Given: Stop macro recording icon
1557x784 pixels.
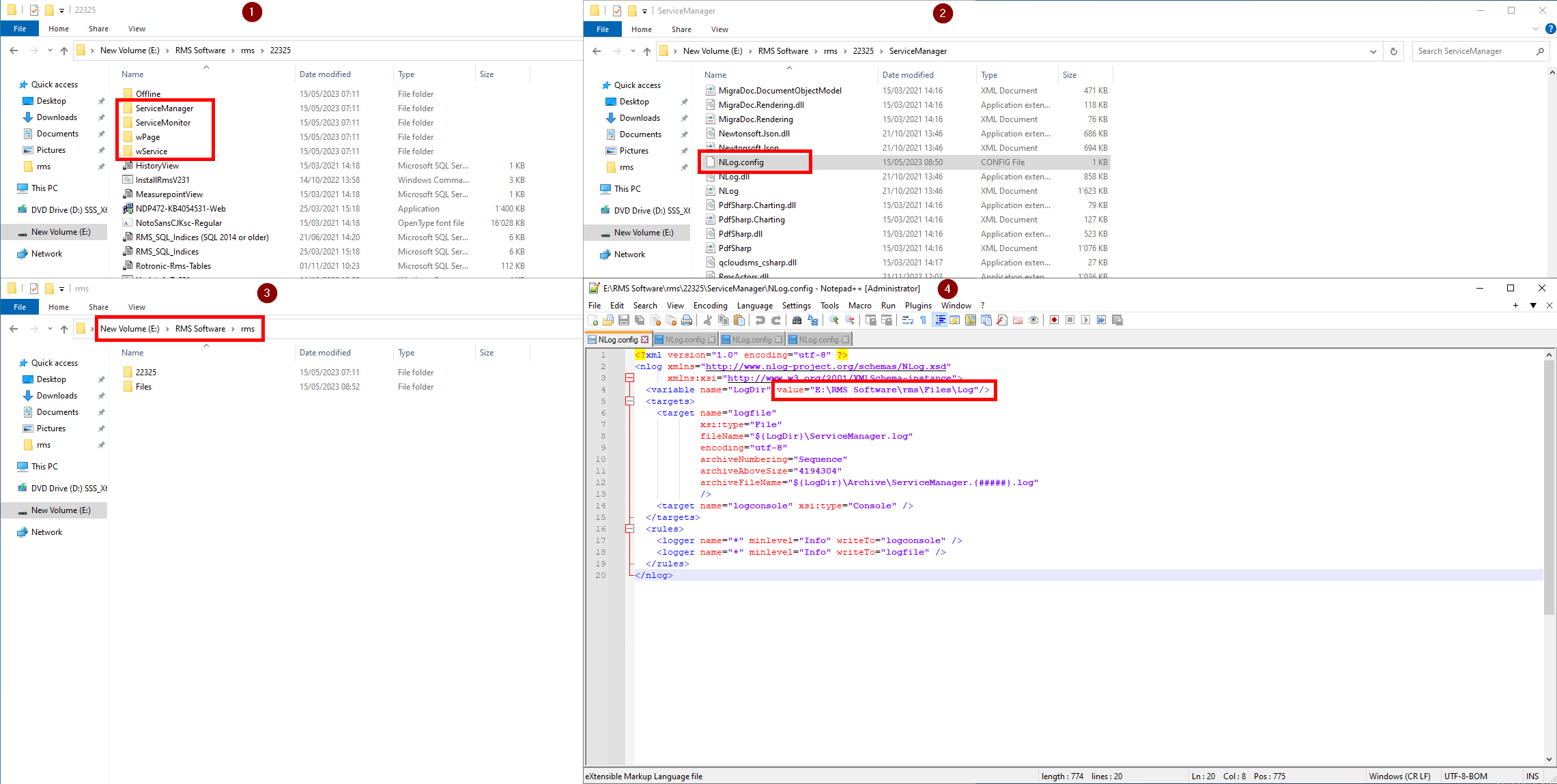Looking at the screenshot, I should tap(1070, 320).
